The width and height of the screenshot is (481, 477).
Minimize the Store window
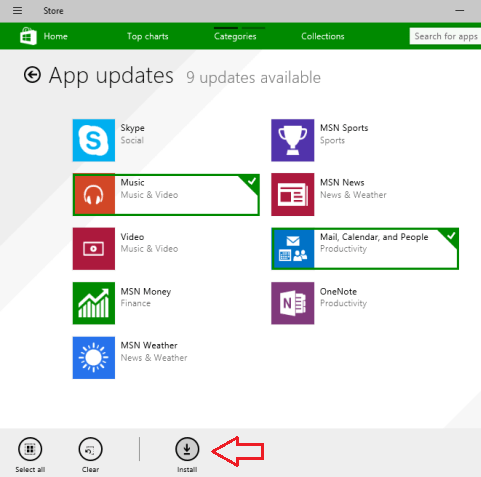click(460, 11)
